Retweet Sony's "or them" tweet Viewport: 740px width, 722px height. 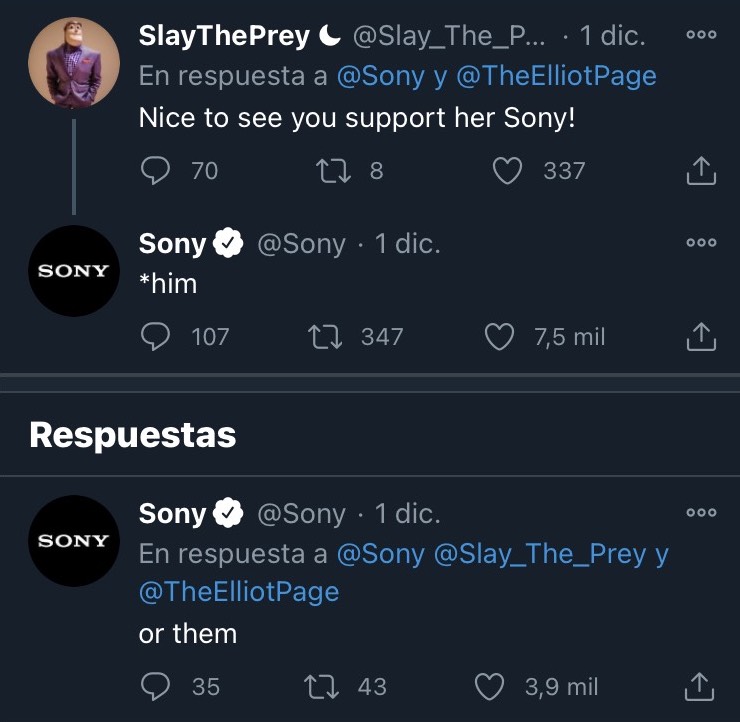pyautogui.click(x=322, y=687)
